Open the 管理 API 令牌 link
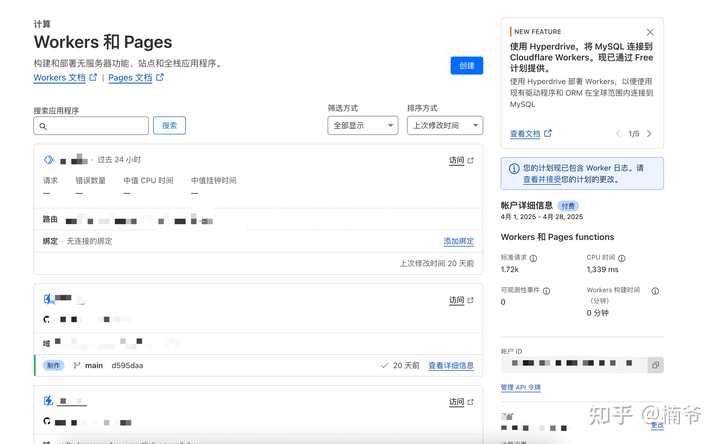The height and width of the screenshot is (444, 720). pos(520,388)
